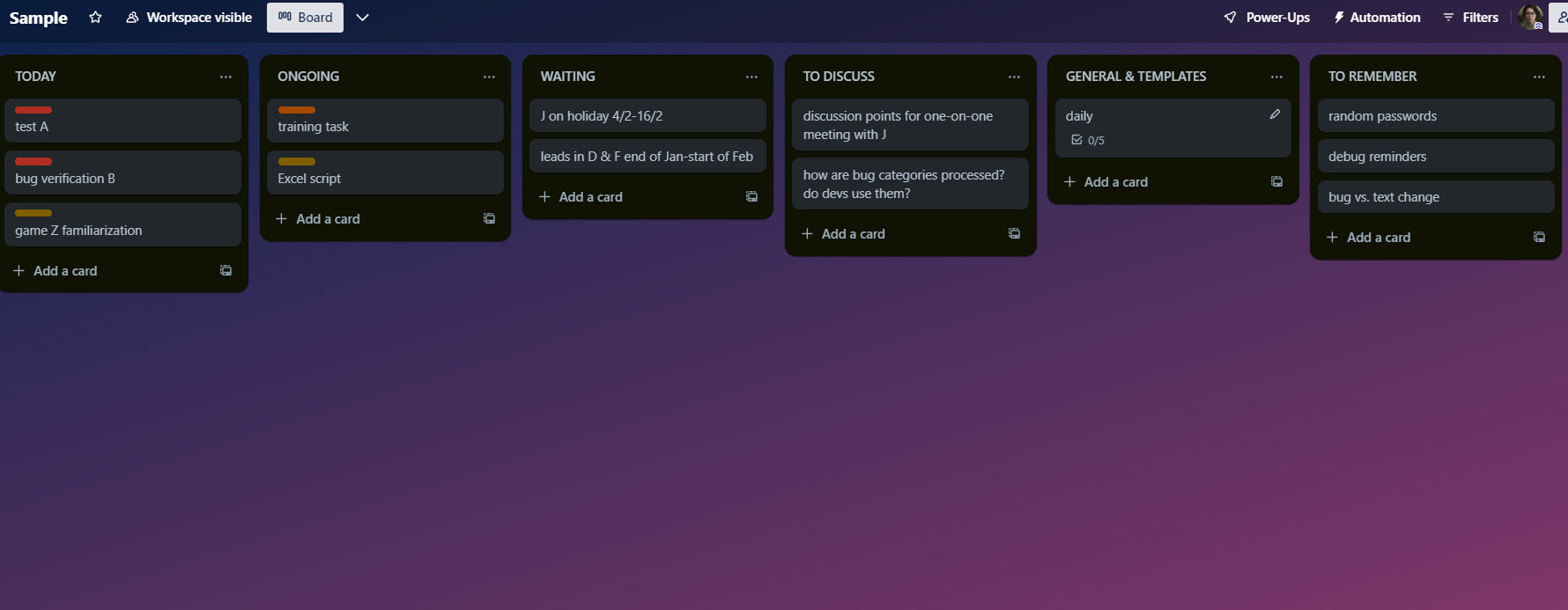Rename the TODAY list title
This screenshot has width=1568, height=610.
35,77
